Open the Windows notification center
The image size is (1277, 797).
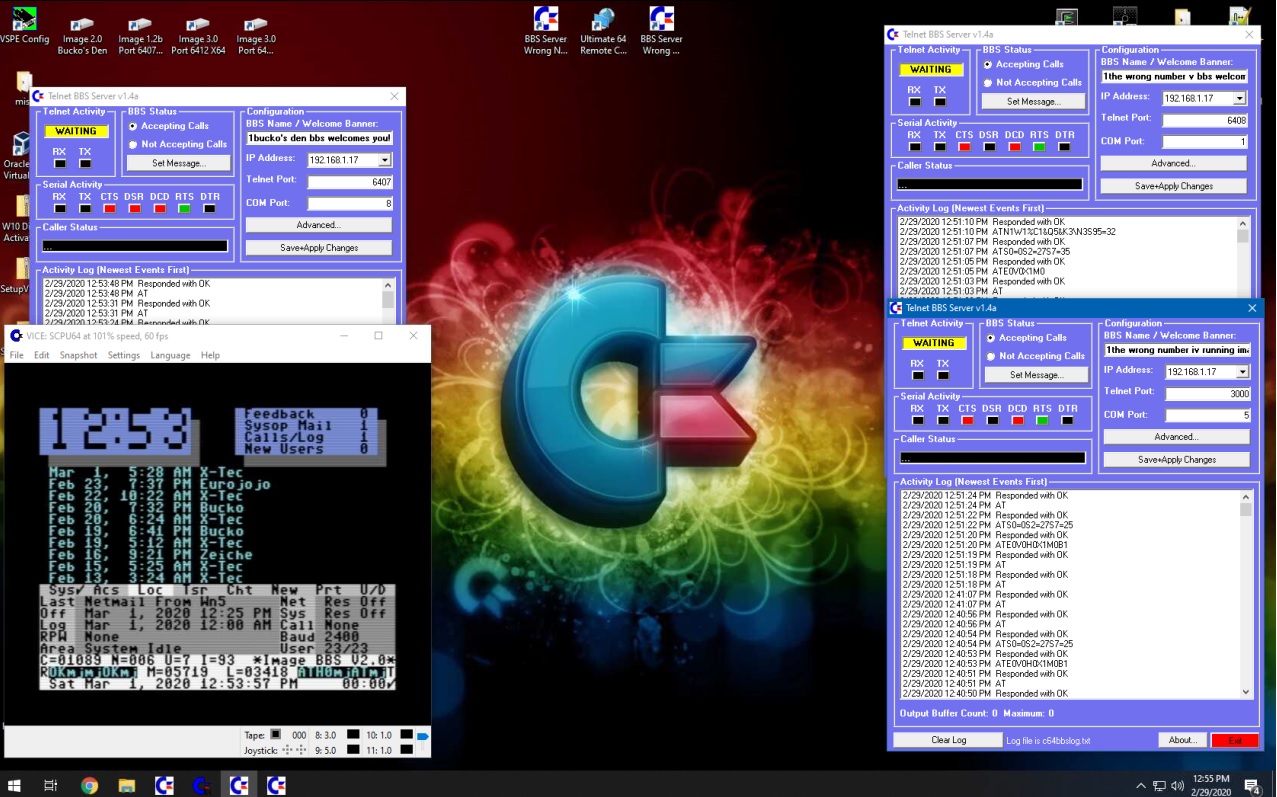[1251, 785]
